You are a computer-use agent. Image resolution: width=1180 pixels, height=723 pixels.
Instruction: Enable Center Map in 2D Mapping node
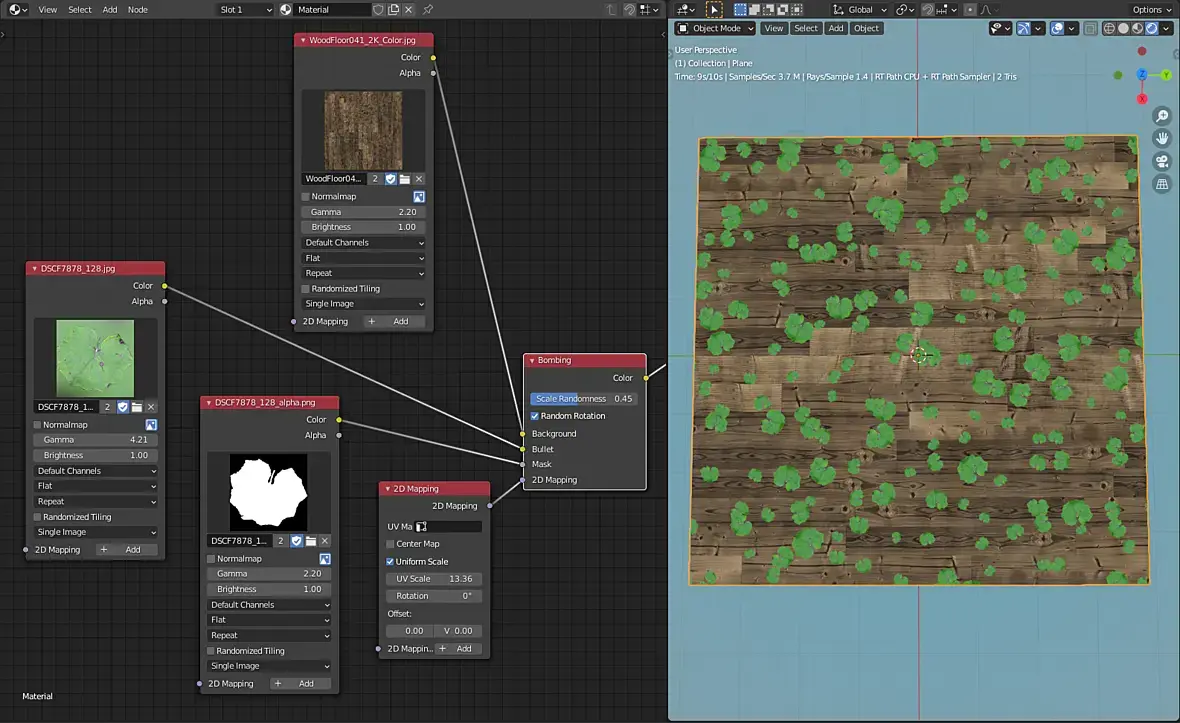click(x=390, y=544)
